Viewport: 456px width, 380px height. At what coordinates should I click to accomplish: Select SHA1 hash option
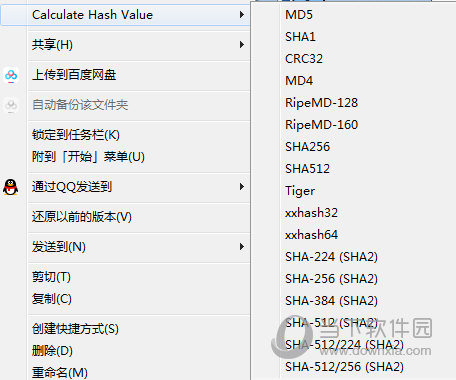[x=353, y=37]
